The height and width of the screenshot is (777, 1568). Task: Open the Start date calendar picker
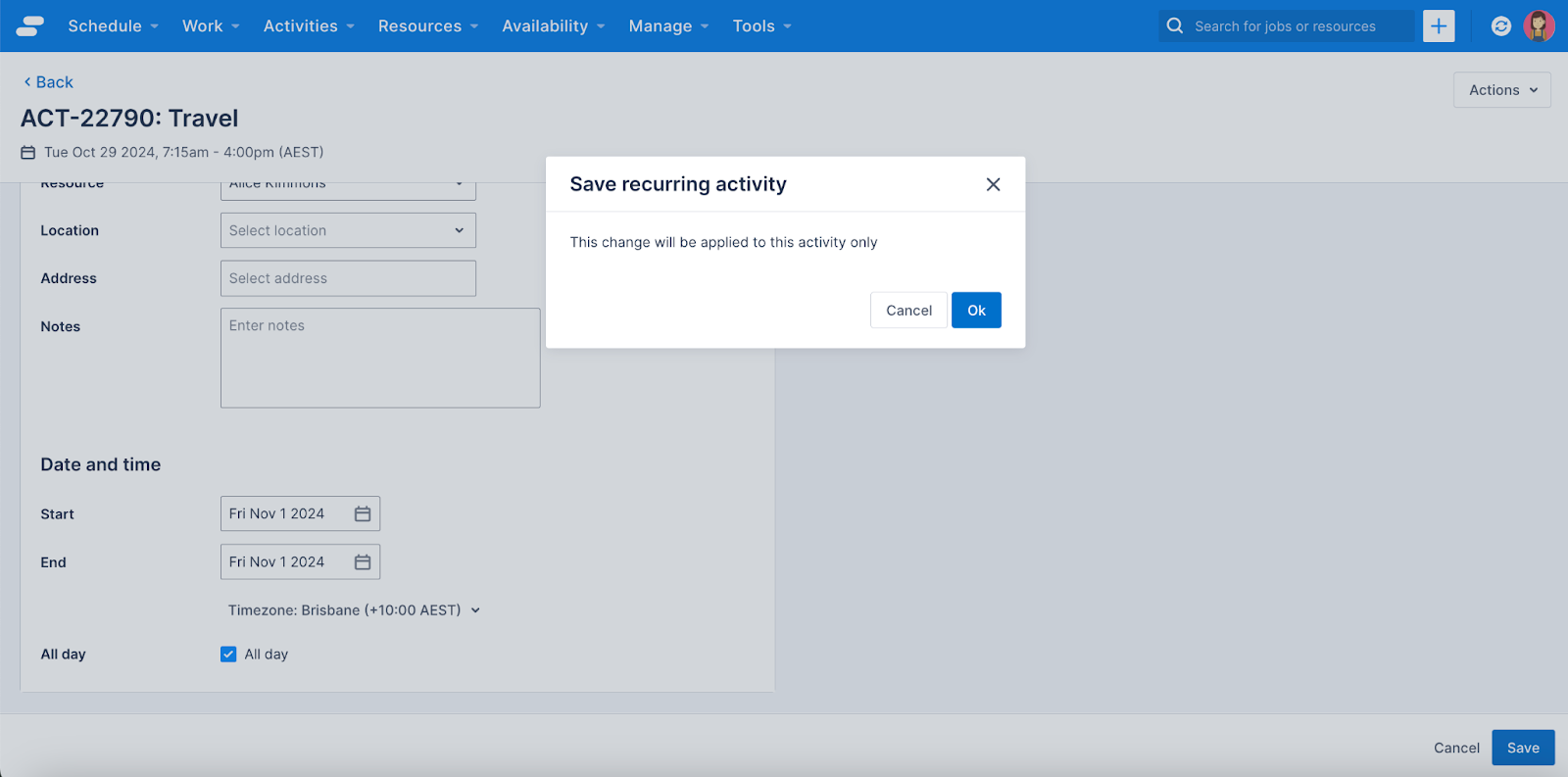pos(363,513)
